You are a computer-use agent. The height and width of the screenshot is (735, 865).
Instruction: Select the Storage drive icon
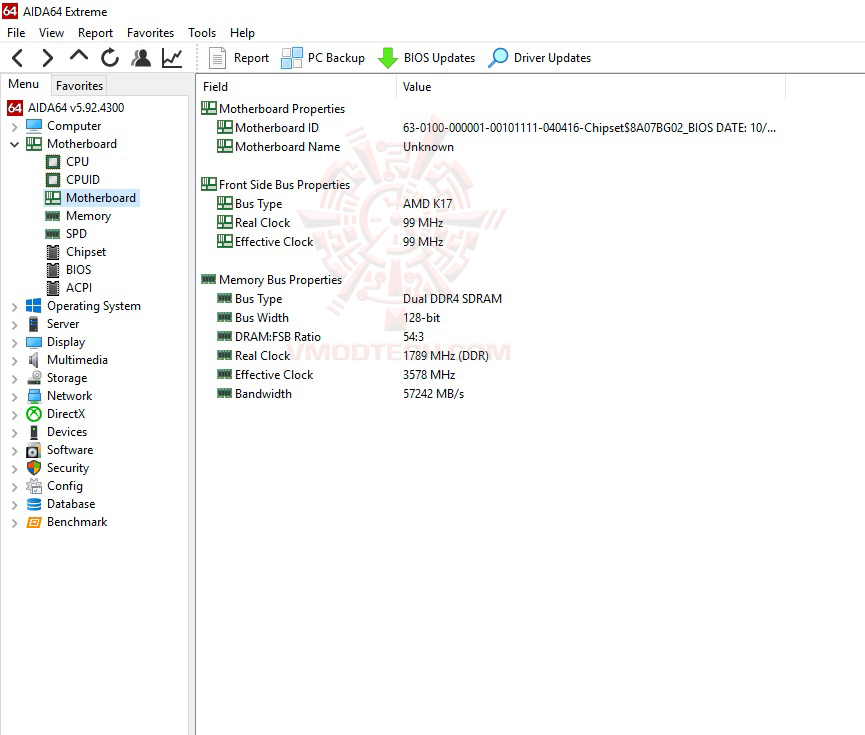click(x=34, y=377)
